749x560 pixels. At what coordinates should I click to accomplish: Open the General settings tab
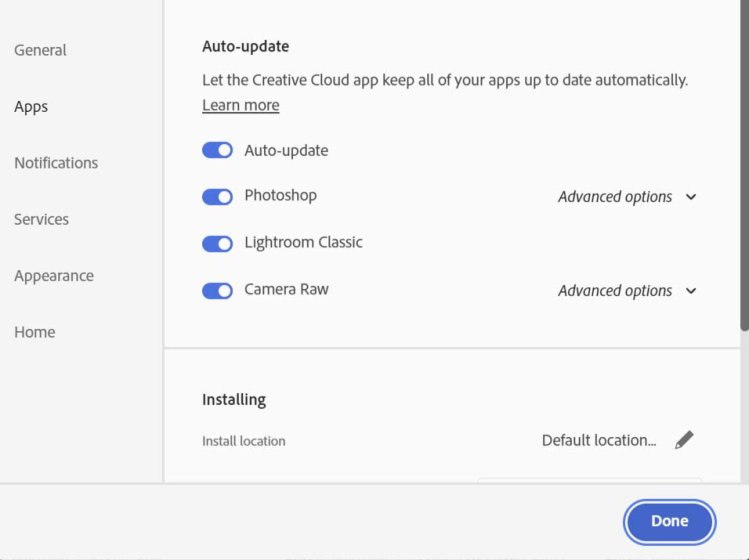pos(40,50)
